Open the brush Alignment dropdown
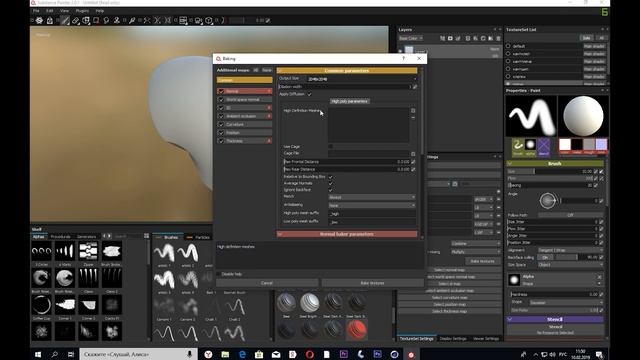The height and width of the screenshot is (360, 640). point(570,250)
